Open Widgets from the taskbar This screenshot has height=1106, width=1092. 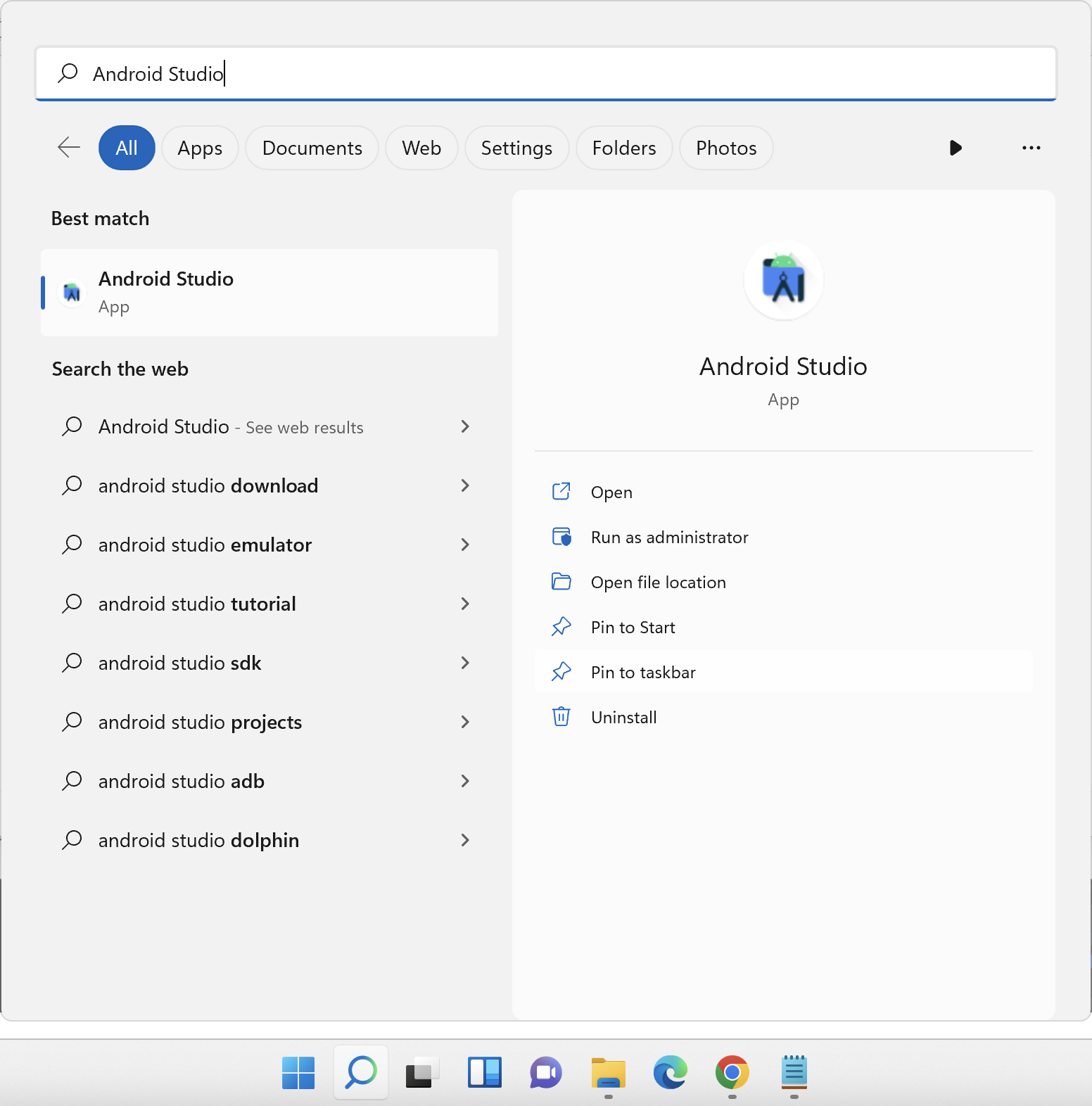click(x=485, y=1073)
